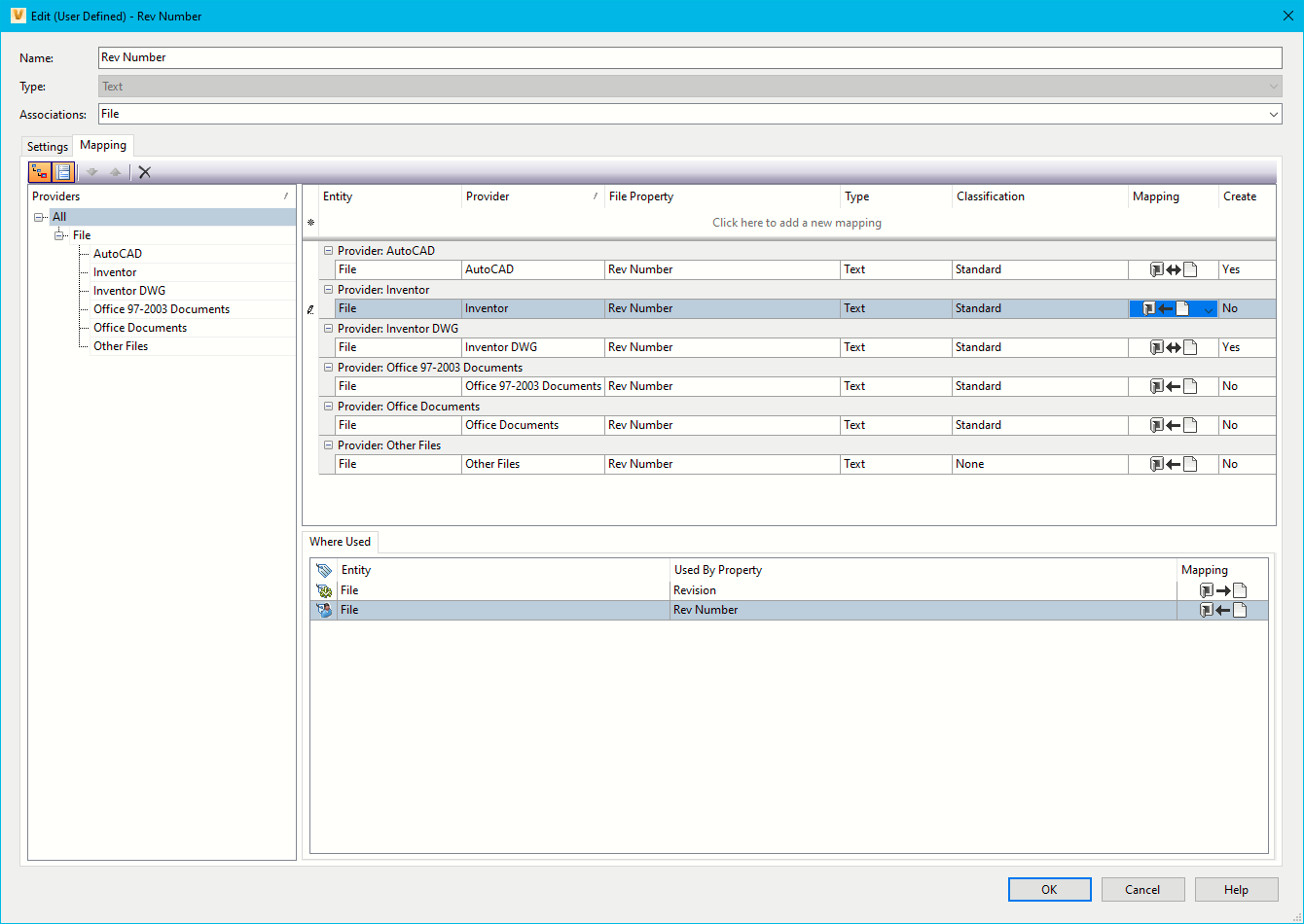Click the Help button
The width and height of the screenshot is (1304, 924).
click(1236, 889)
